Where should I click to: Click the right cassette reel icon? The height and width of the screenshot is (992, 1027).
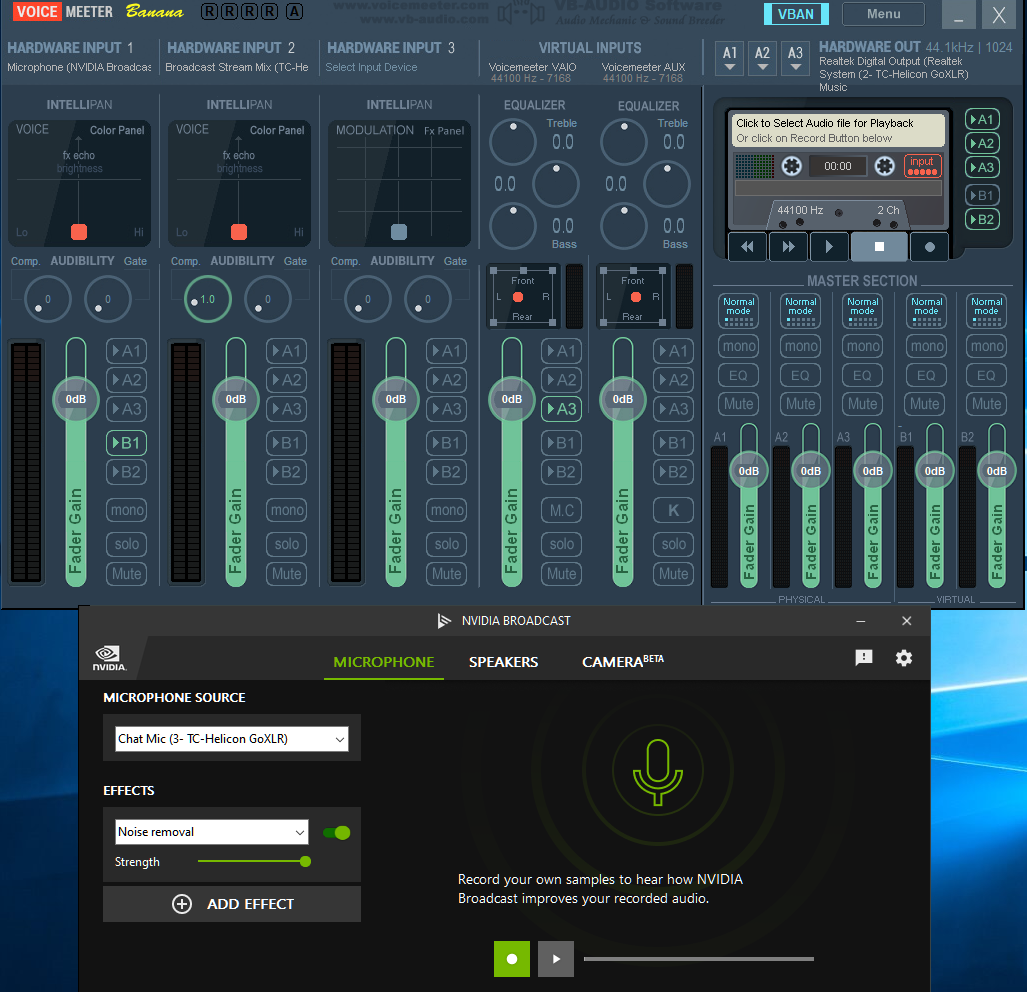pyautogui.click(x=884, y=166)
